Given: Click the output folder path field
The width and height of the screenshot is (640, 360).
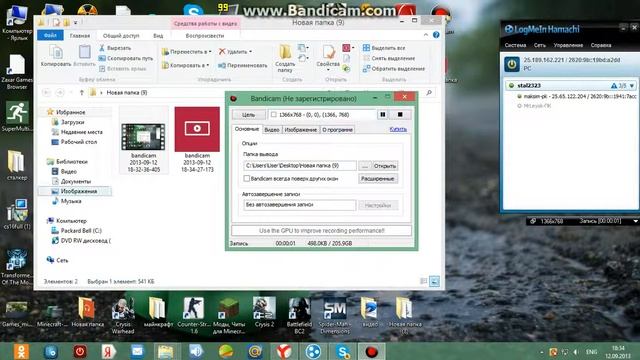Looking at the screenshot, I should click(x=300, y=166).
